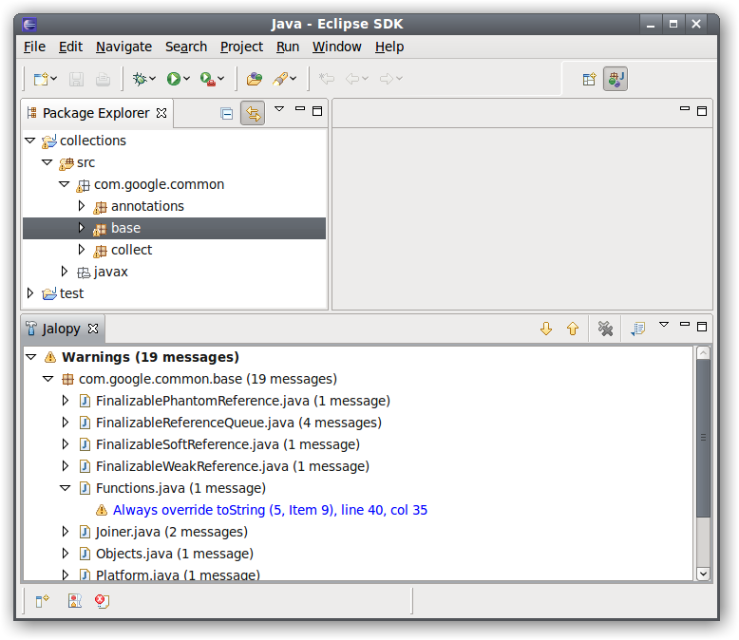Close the Package Explorer tab
The width and height of the screenshot is (739, 640).
[x=161, y=113]
